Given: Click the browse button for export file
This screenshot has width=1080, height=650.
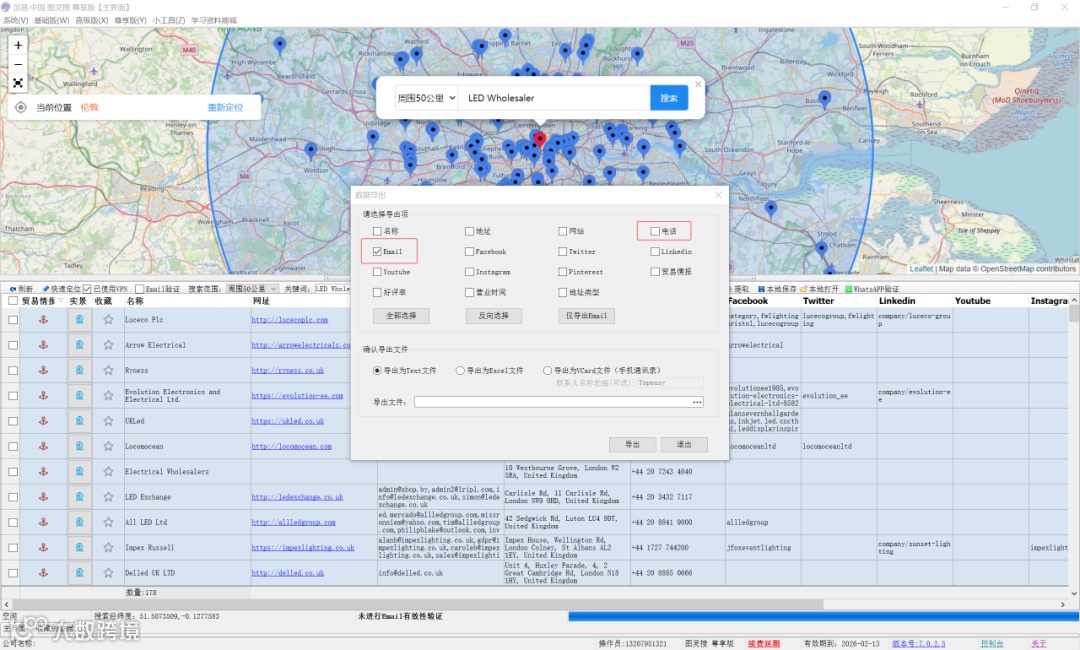Looking at the screenshot, I should (697, 402).
